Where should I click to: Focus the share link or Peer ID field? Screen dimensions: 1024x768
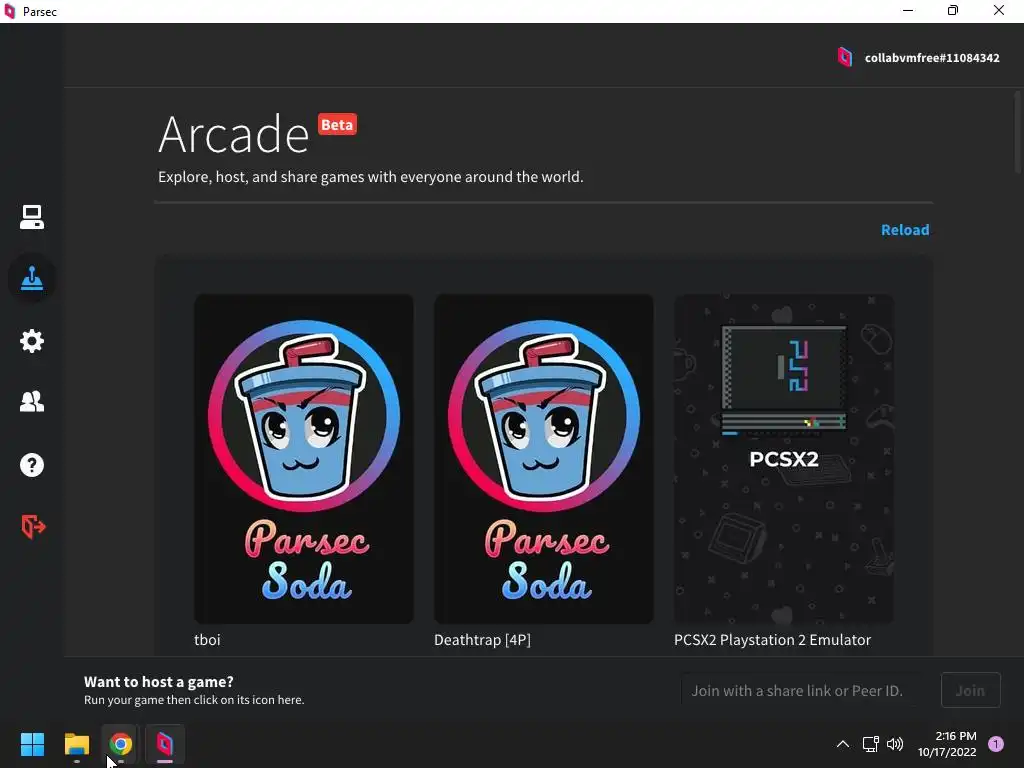point(807,690)
